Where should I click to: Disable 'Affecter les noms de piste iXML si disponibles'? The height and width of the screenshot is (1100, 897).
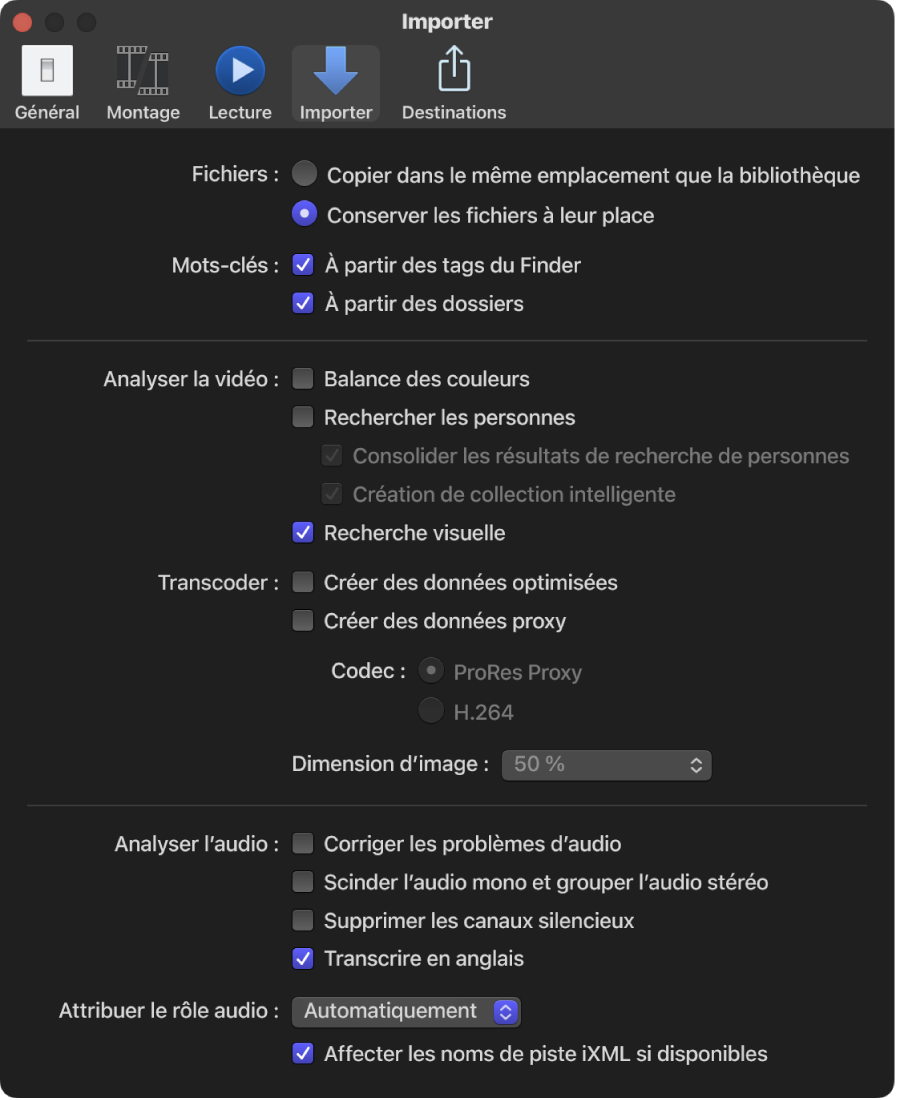[302, 1052]
